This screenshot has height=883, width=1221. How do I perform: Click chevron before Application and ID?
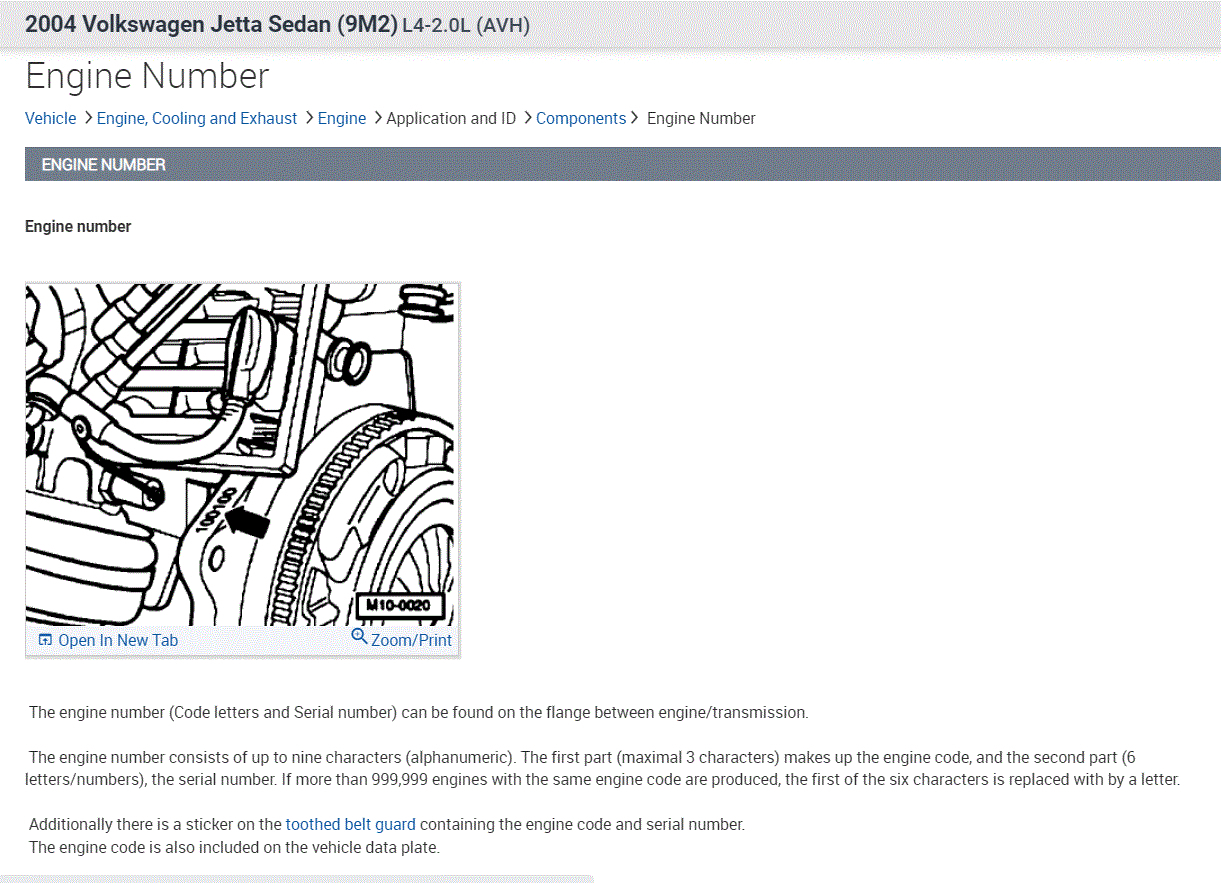378,118
